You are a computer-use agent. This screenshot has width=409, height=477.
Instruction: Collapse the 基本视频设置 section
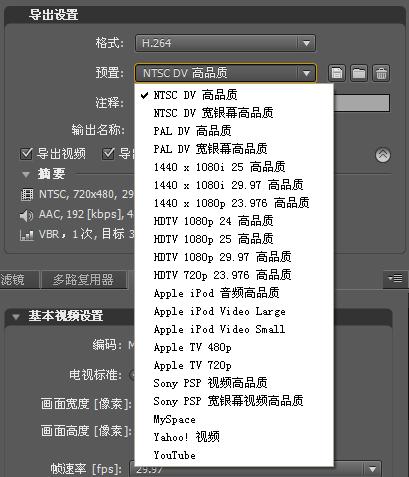tap(16, 316)
